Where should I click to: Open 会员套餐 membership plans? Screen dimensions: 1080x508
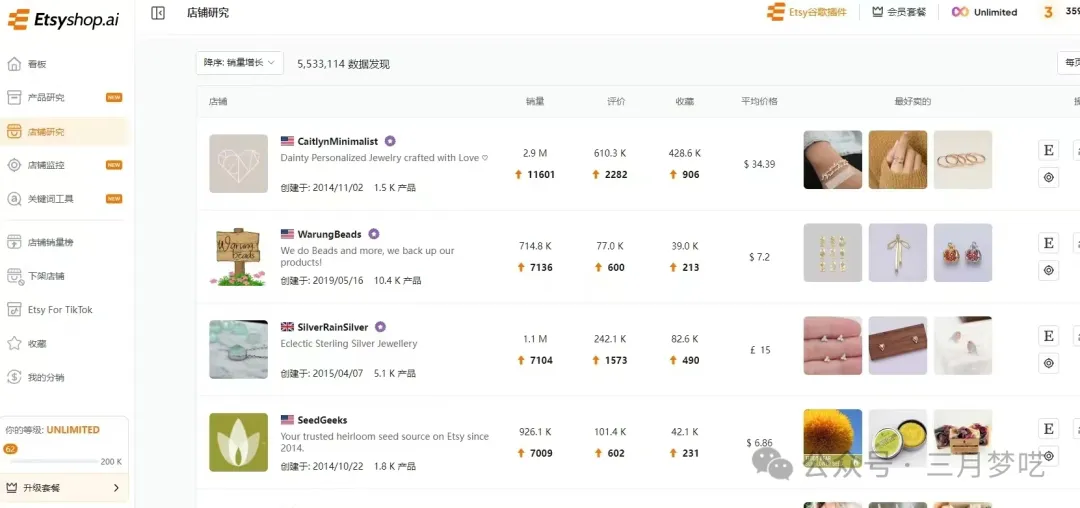(x=899, y=12)
